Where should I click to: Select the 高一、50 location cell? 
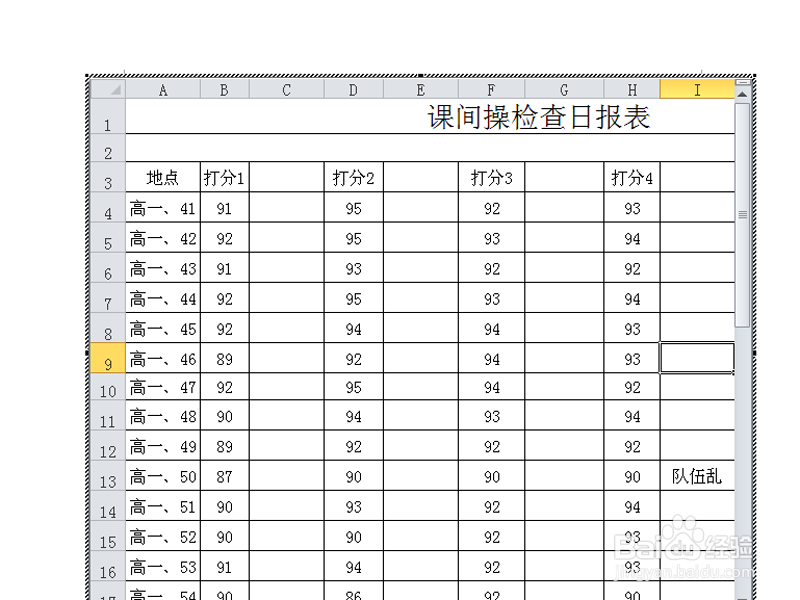click(163, 477)
